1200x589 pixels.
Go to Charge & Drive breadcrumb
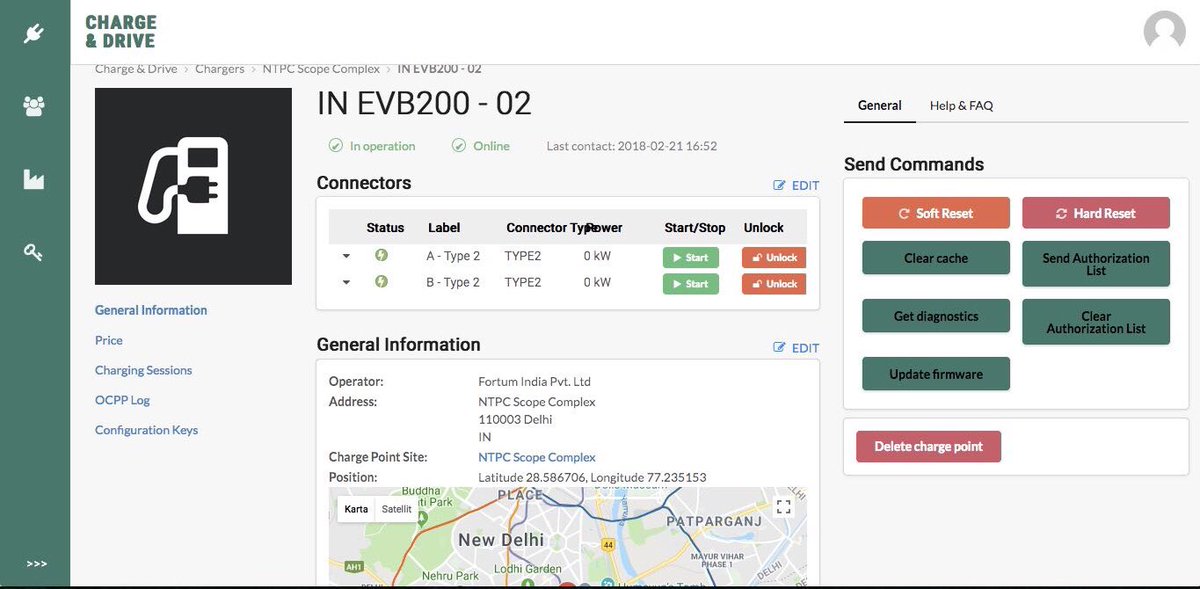[x=136, y=69]
